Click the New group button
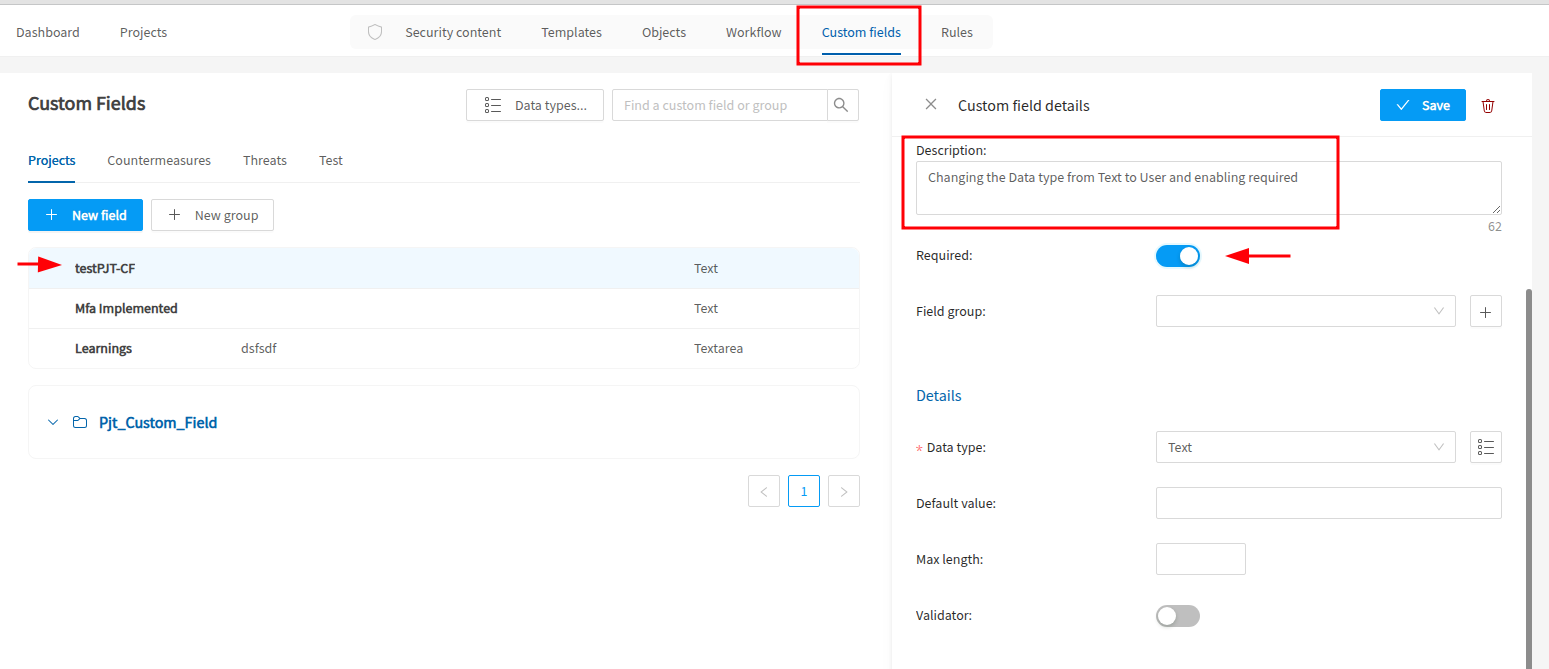This screenshot has height=669, width=1549. click(212, 215)
